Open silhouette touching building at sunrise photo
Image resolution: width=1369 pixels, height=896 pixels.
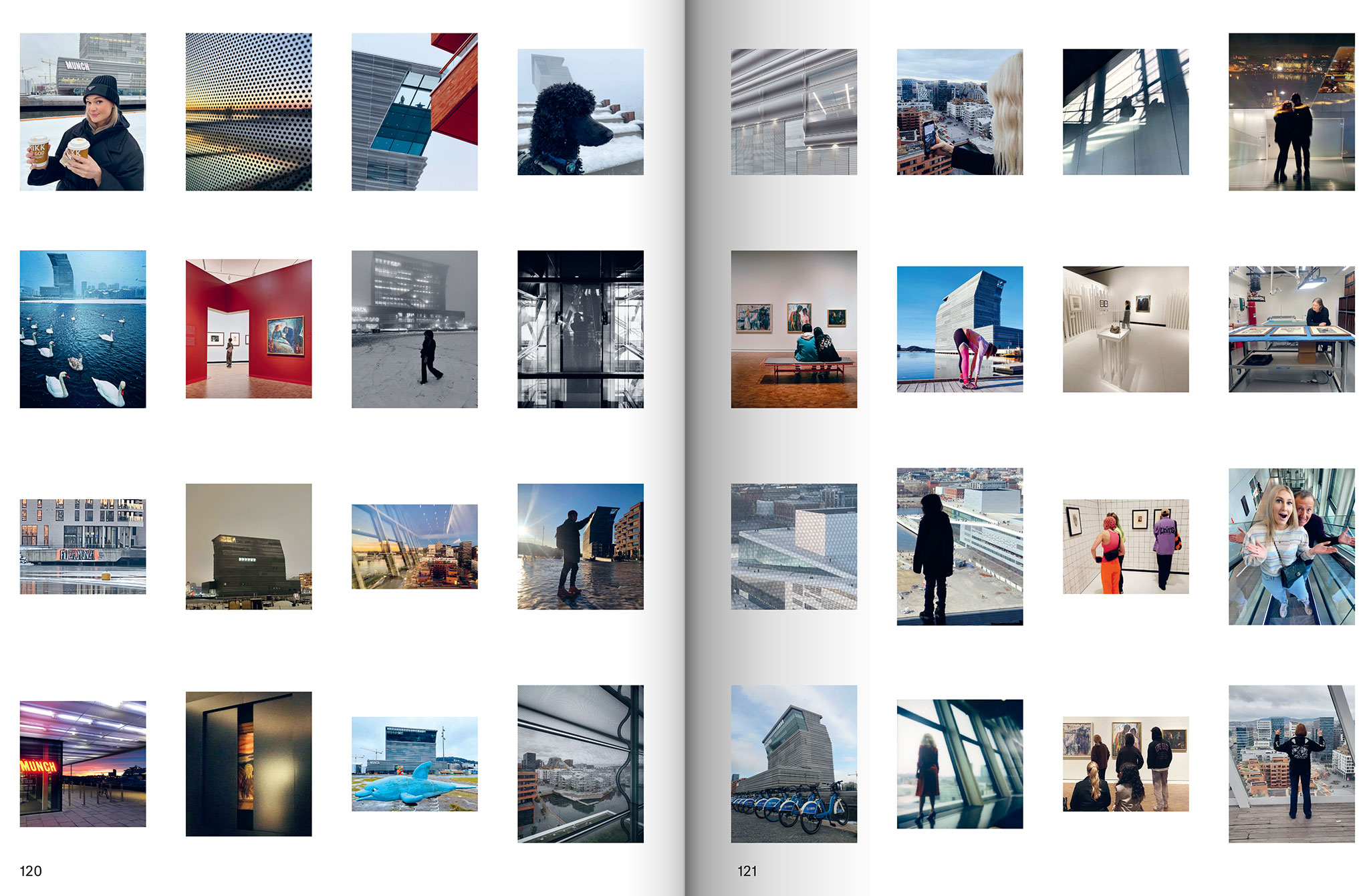point(580,547)
